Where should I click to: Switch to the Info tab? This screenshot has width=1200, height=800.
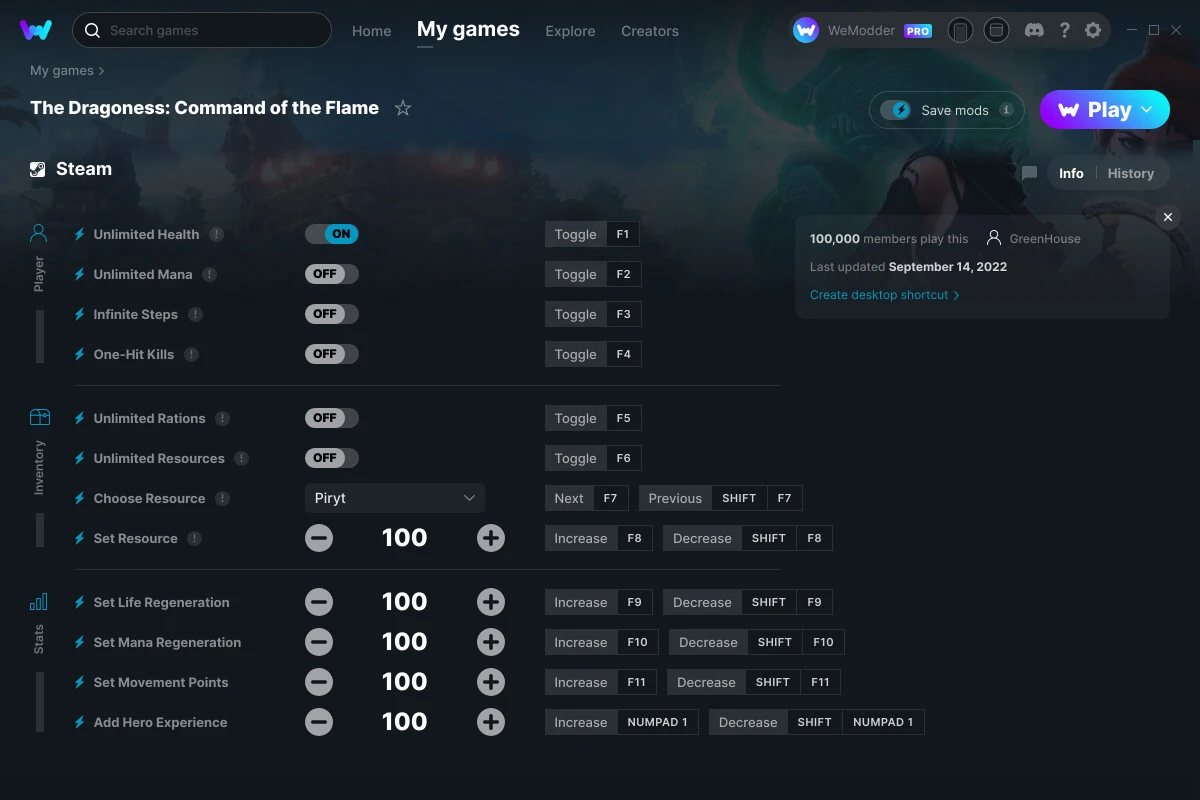pyautogui.click(x=1071, y=173)
